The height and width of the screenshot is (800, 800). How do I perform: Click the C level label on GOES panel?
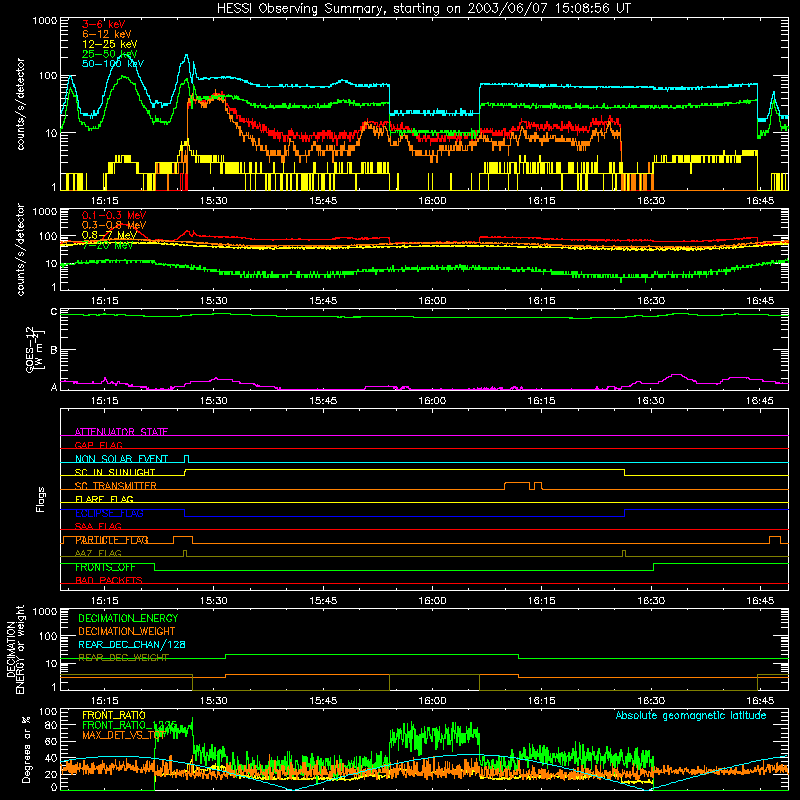54,311
